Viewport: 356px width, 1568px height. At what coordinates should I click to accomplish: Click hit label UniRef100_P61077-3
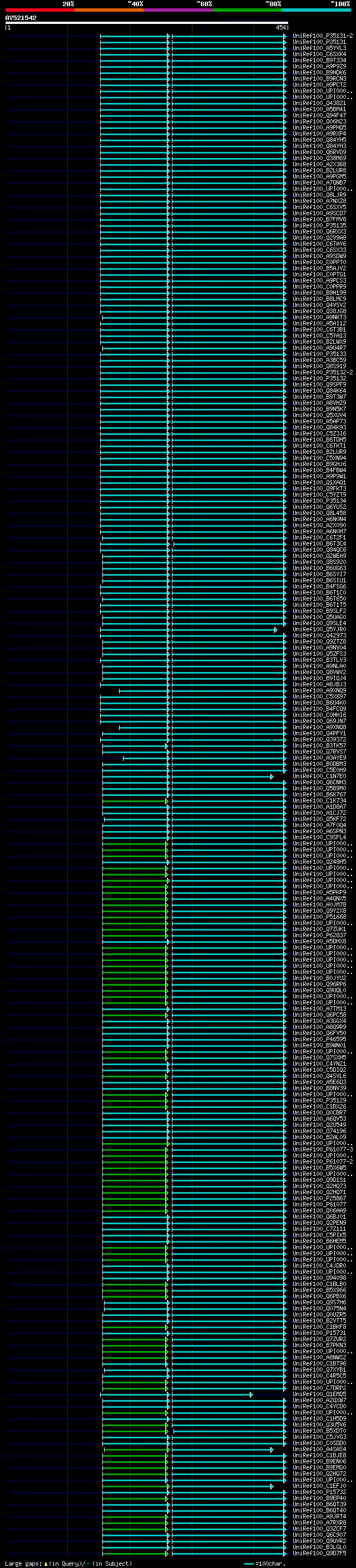[323, 1149]
